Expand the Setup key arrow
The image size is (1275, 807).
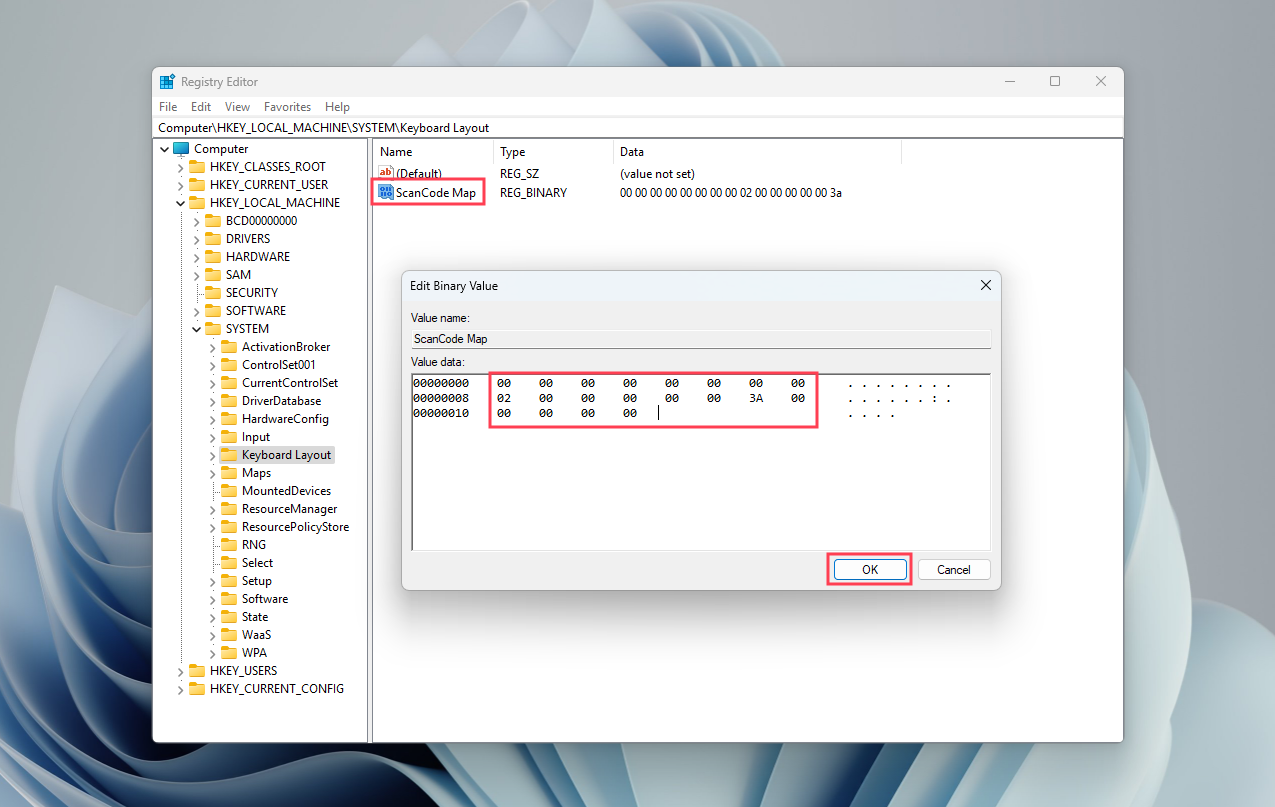click(x=212, y=581)
